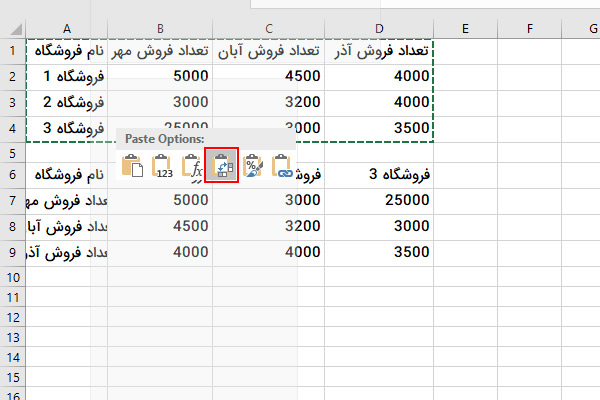Click empty cell F2
600x400 pixels.
tap(530, 77)
